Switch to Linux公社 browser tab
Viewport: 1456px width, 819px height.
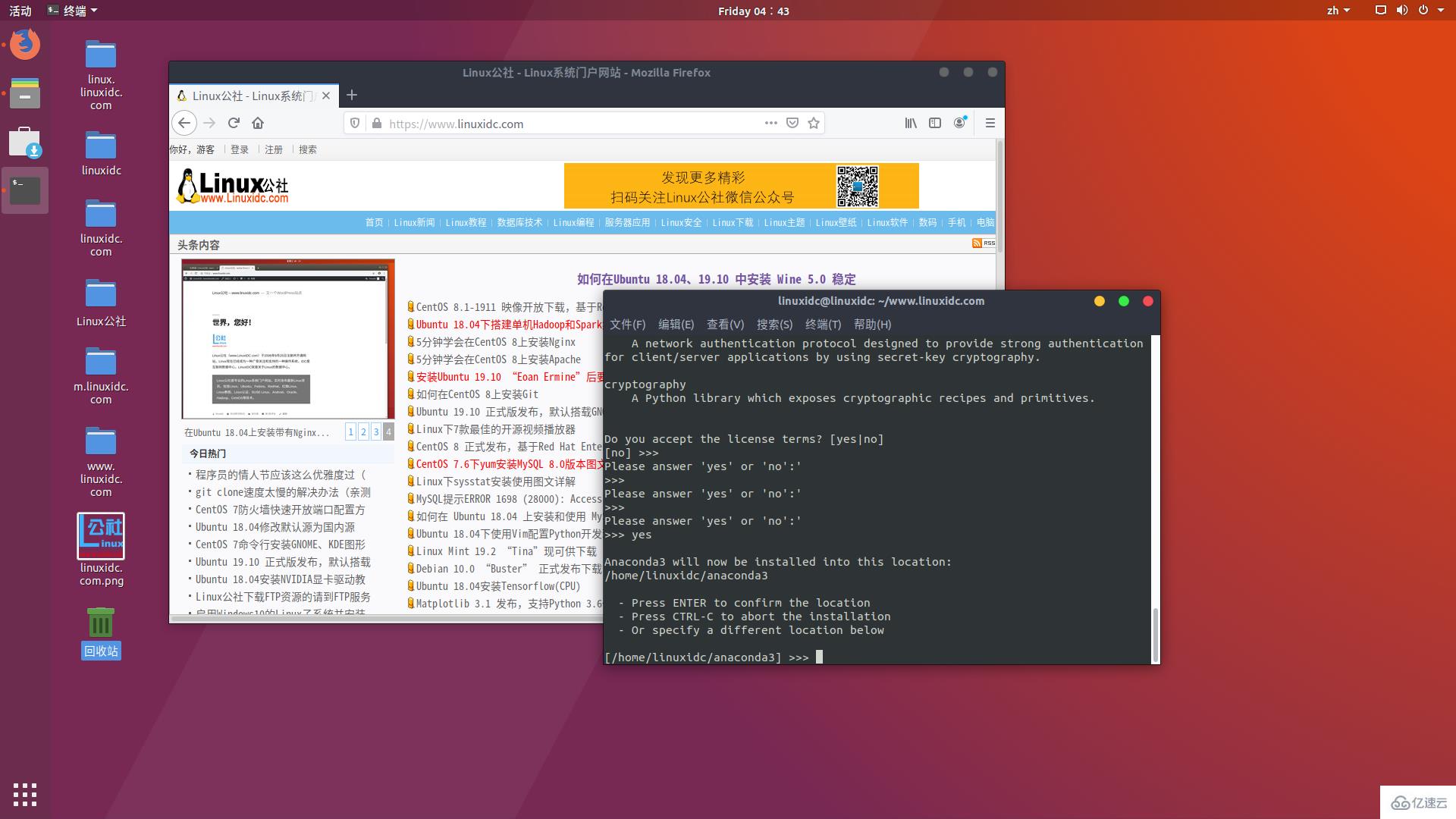coord(253,96)
